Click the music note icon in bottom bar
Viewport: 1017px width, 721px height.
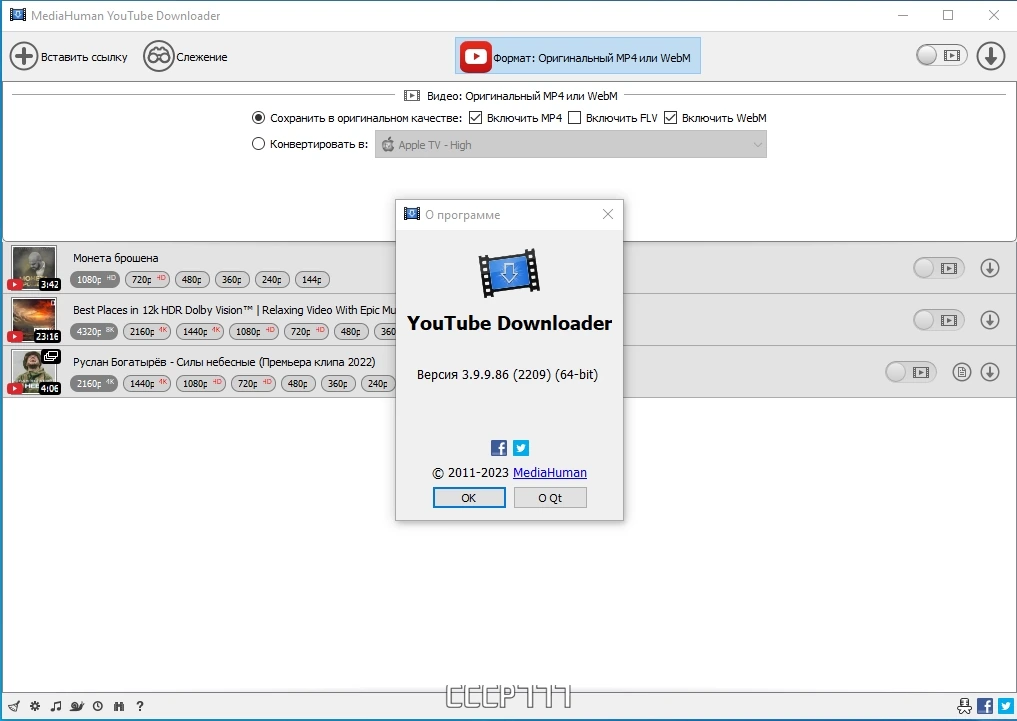point(56,706)
